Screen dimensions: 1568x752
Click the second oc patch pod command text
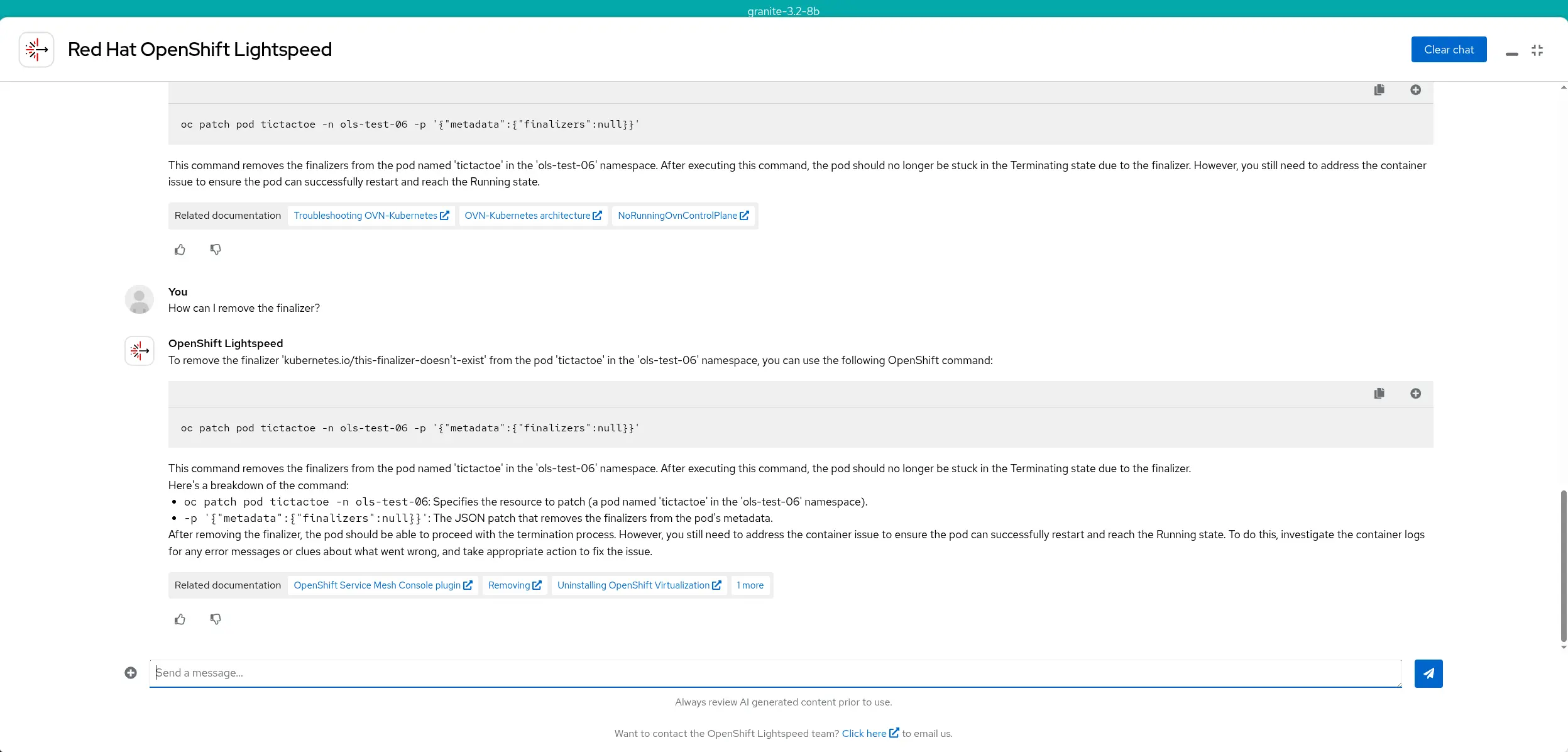410,428
